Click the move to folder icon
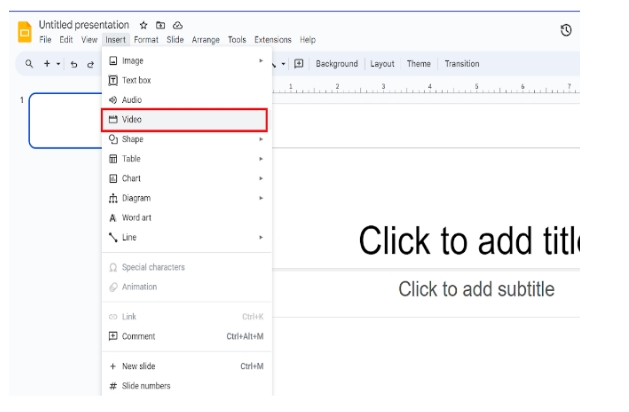 (x=160, y=25)
